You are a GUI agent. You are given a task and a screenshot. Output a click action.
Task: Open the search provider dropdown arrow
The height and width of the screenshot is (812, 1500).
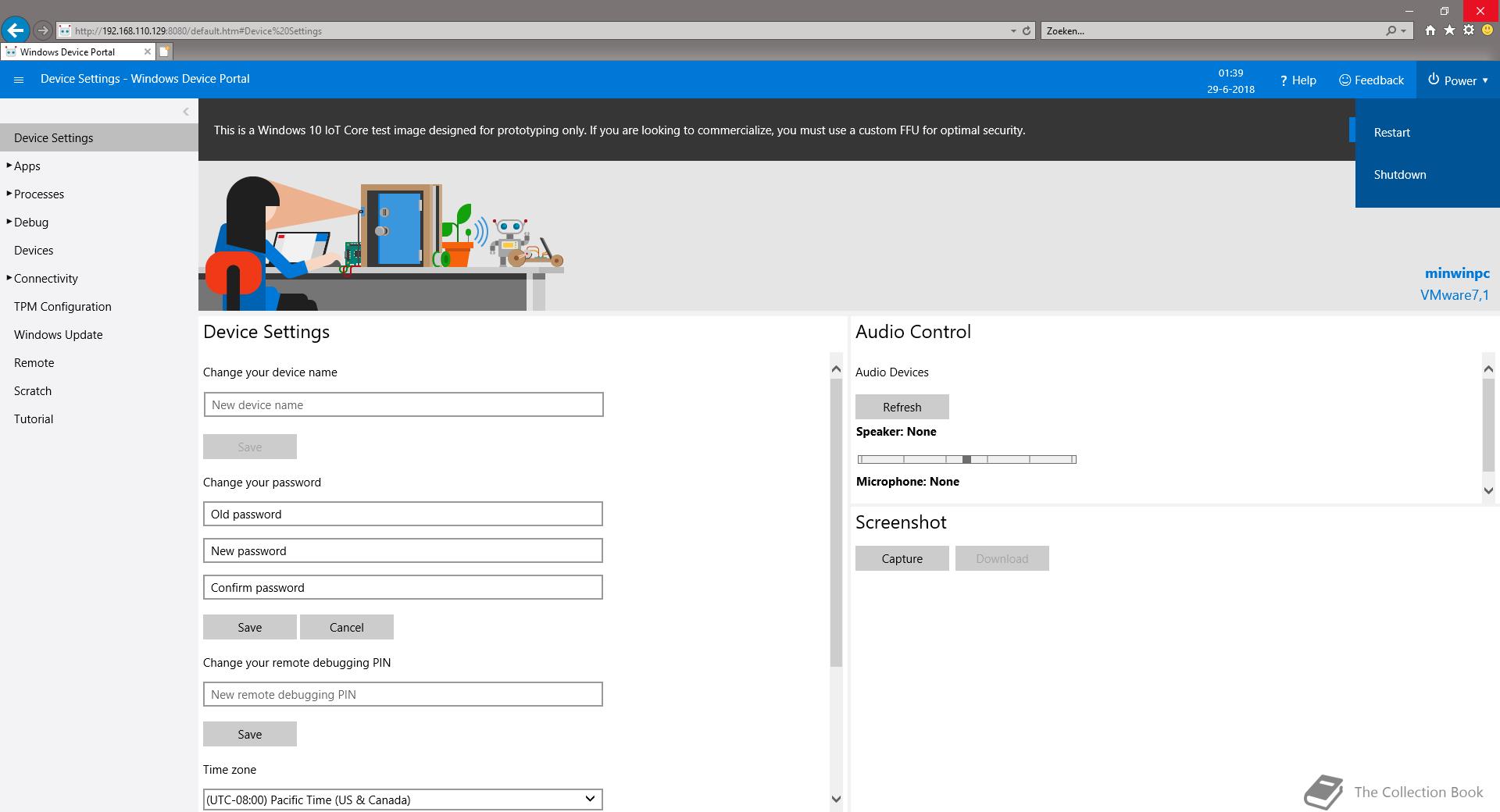(1404, 31)
